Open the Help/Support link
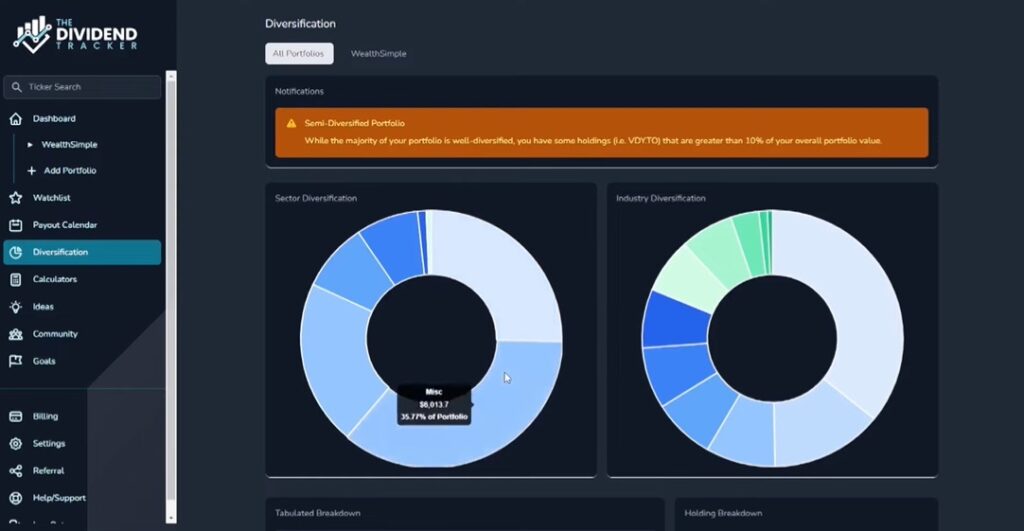The image size is (1024, 531). point(58,498)
